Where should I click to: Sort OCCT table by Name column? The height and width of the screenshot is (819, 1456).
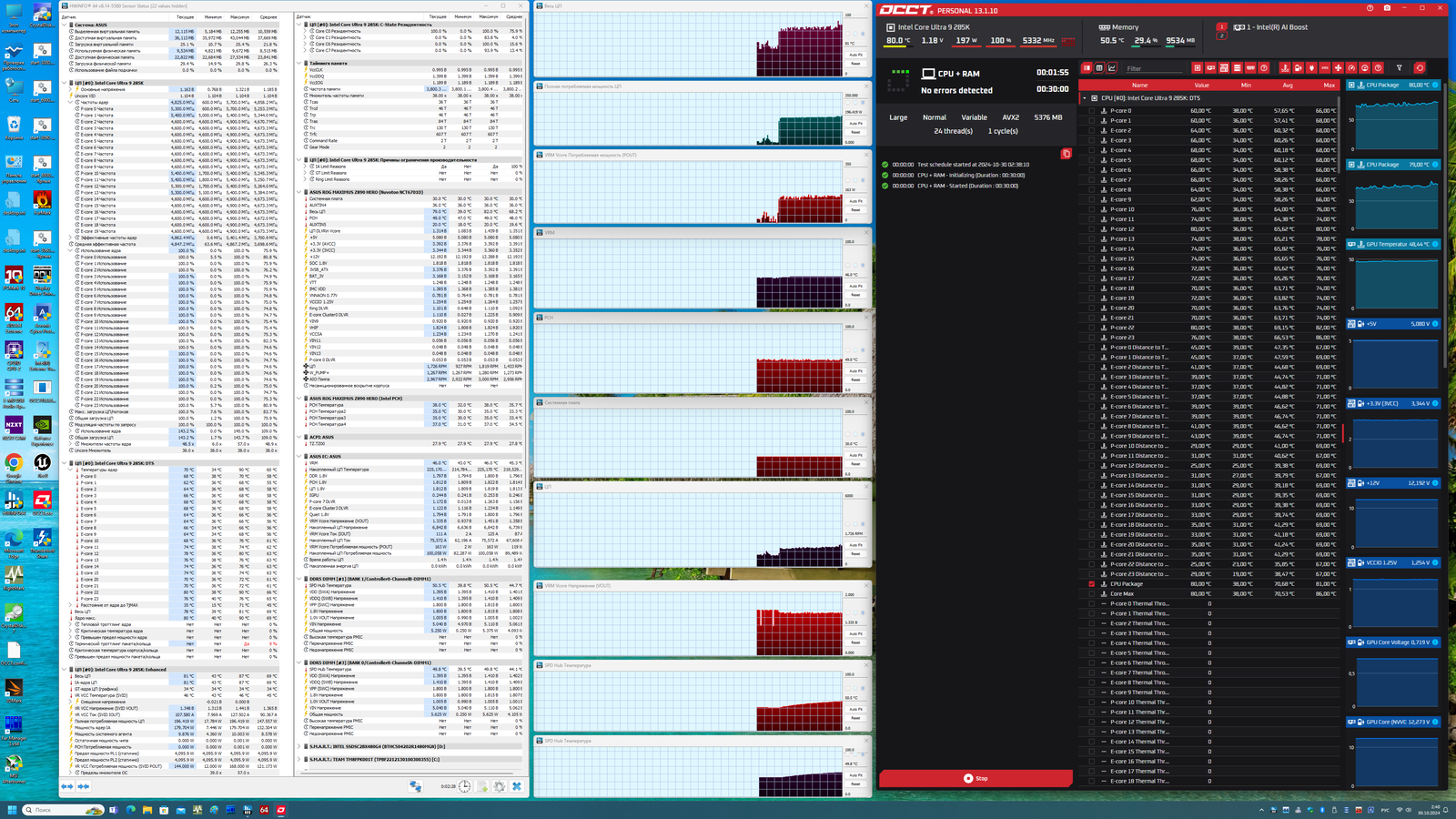[1139, 85]
